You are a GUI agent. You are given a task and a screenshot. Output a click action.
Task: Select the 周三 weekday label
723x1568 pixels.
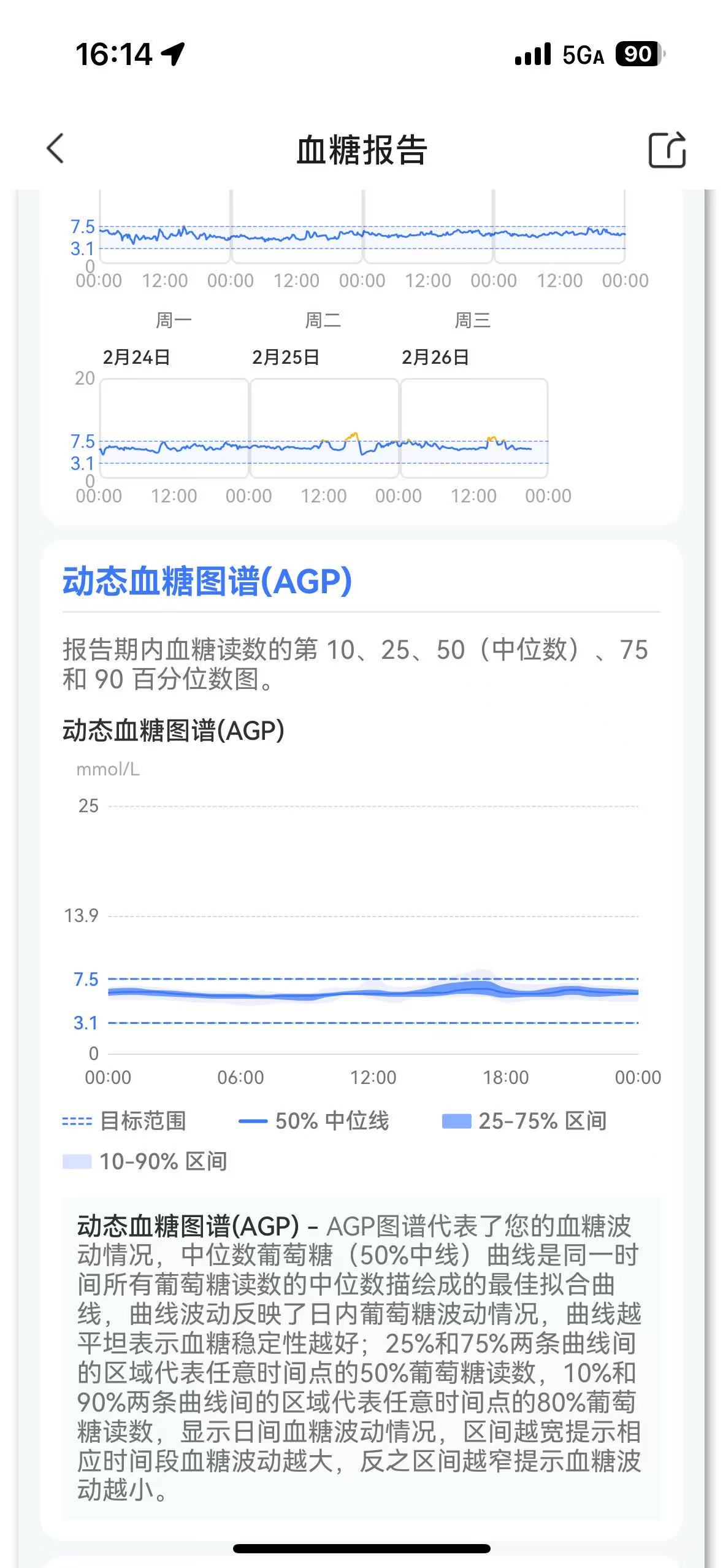point(472,320)
